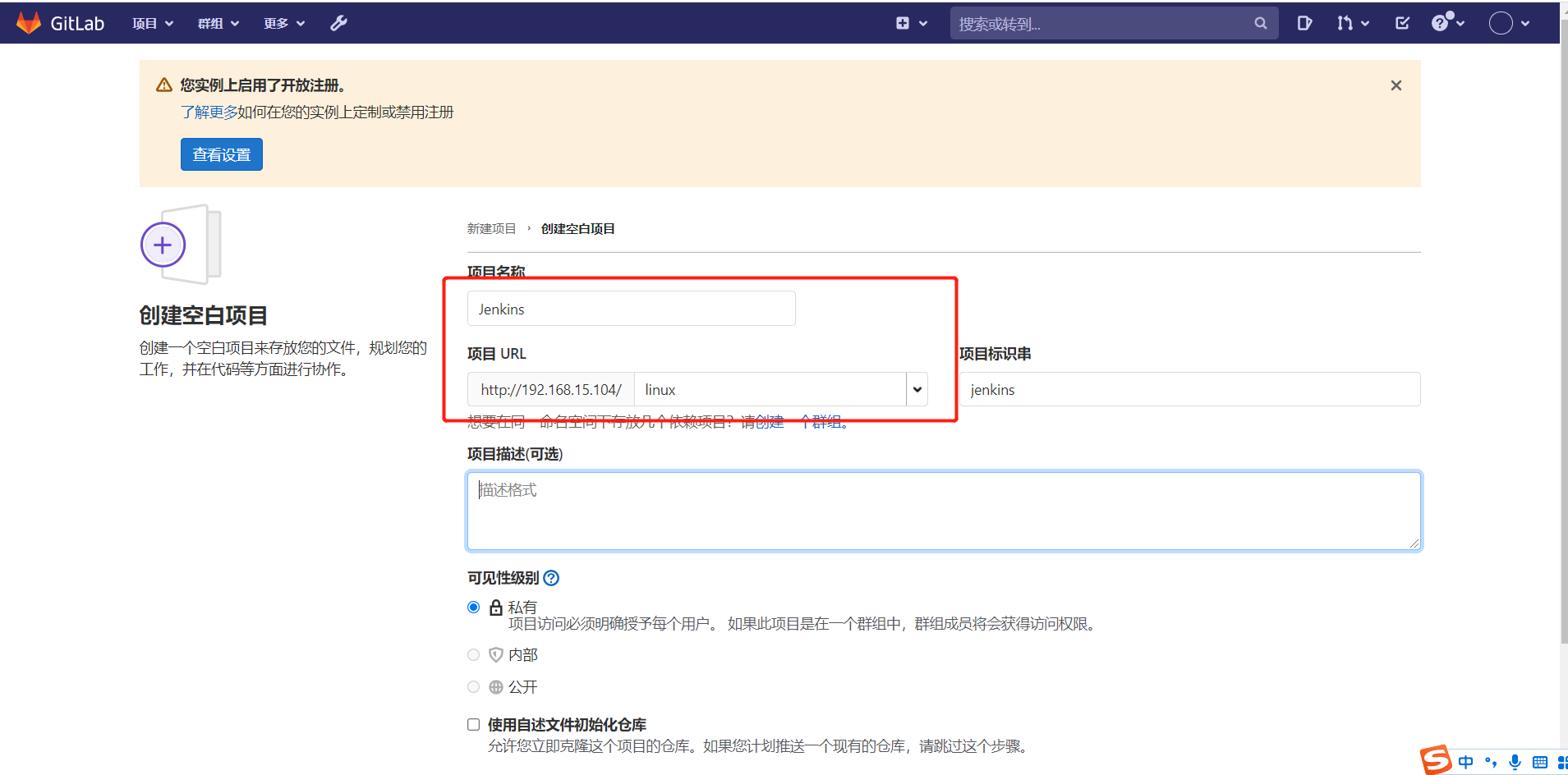The image size is (1568, 775).
Task: Click the 创建空白项目 breadcrumb
Action: pos(578,228)
